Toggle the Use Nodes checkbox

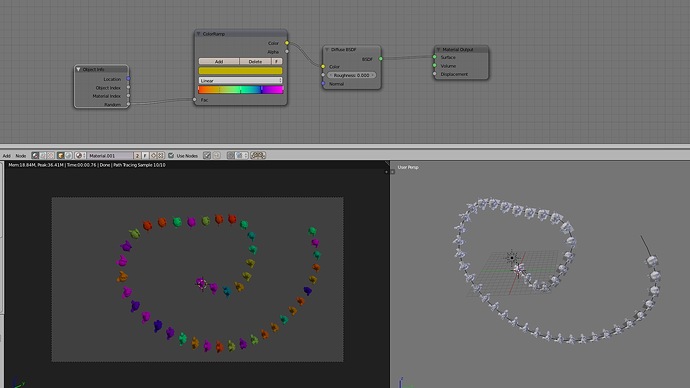point(171,155)
